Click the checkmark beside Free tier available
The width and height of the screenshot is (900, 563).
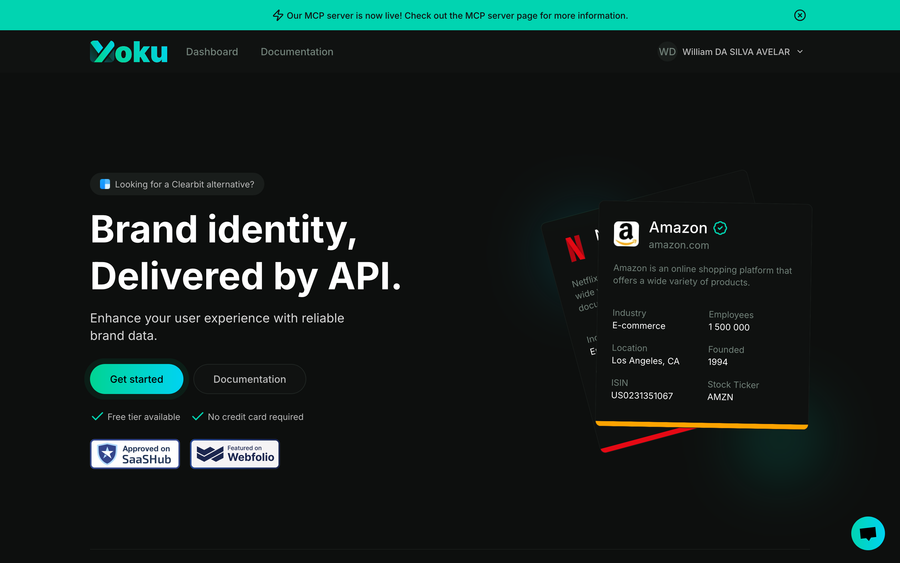[x=97, y=417]
